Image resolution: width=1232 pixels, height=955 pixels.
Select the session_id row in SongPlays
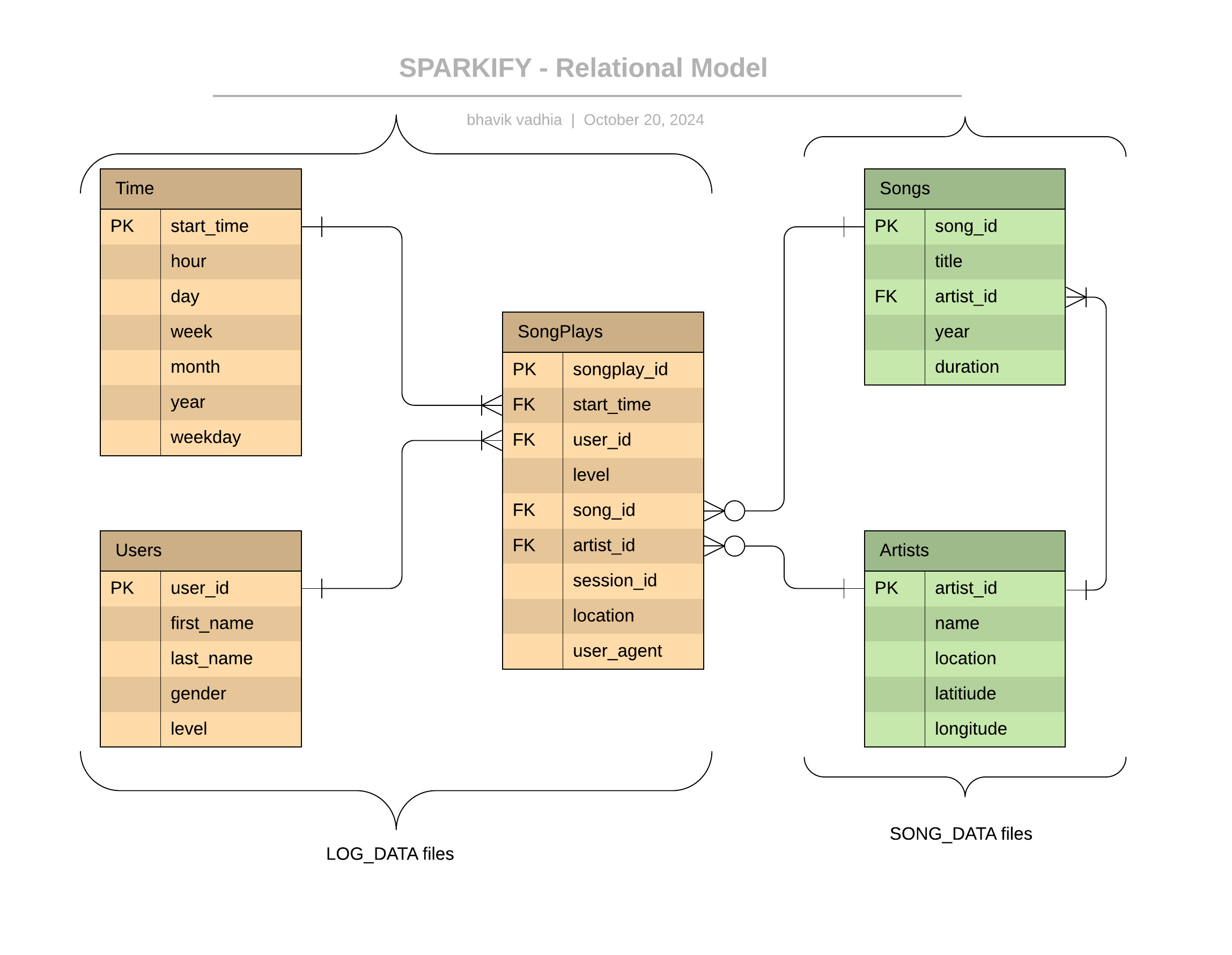pos(603,581)
